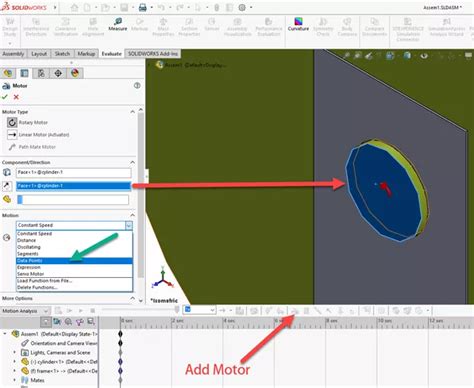Switch to the SOLIDWORKS Add-Ins tab
Viewport: 474px width, 388px height.
click(x=153, y=54)
